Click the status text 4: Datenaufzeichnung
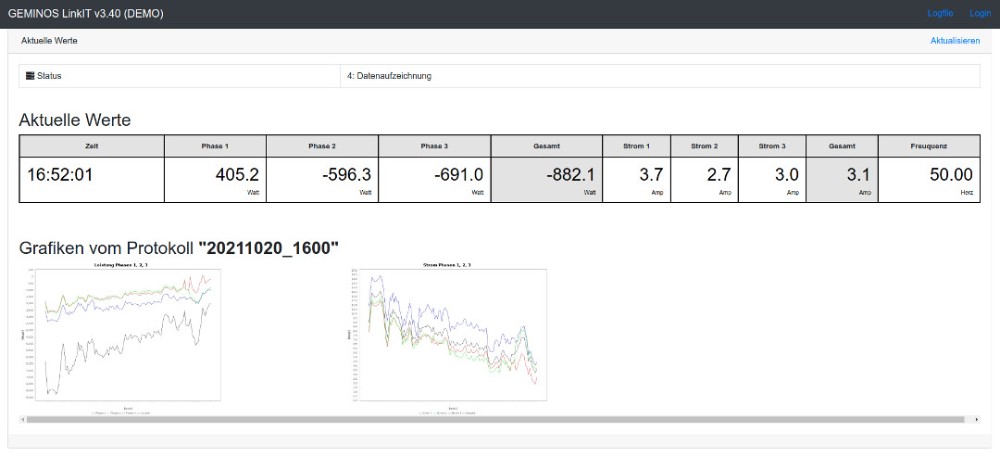1000x456 pixels. coord(389,76)
